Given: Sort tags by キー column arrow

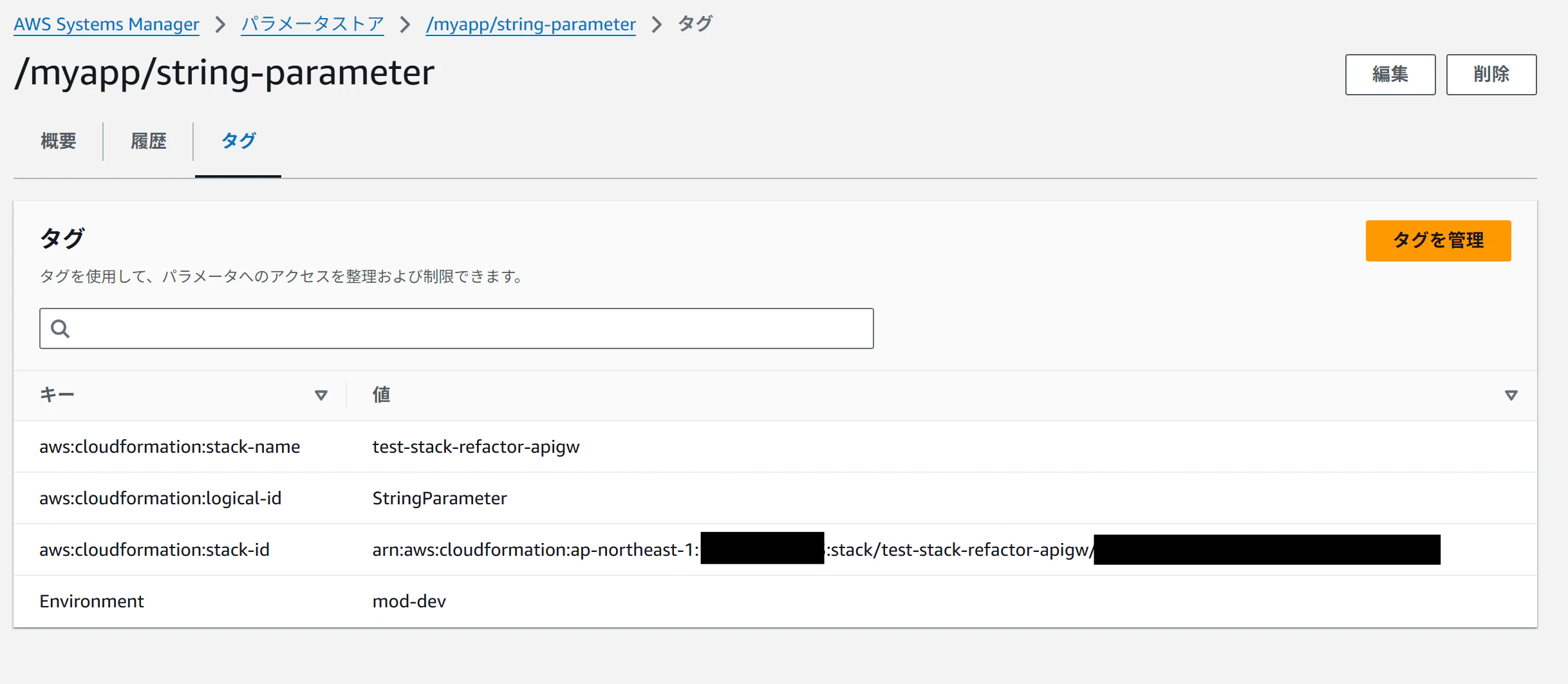Looking at the screenshot, I should (x=321, y=395).
